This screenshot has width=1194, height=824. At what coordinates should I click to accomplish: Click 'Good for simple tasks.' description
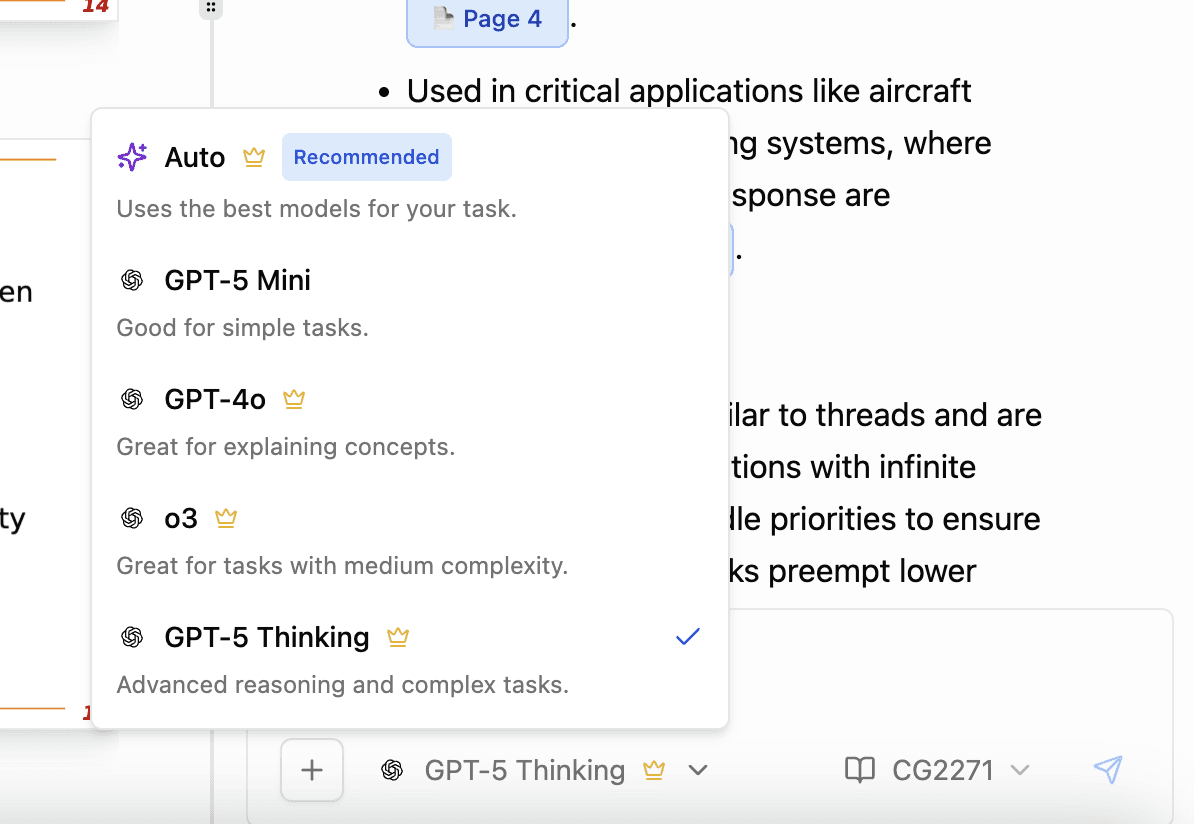(243, 327)
